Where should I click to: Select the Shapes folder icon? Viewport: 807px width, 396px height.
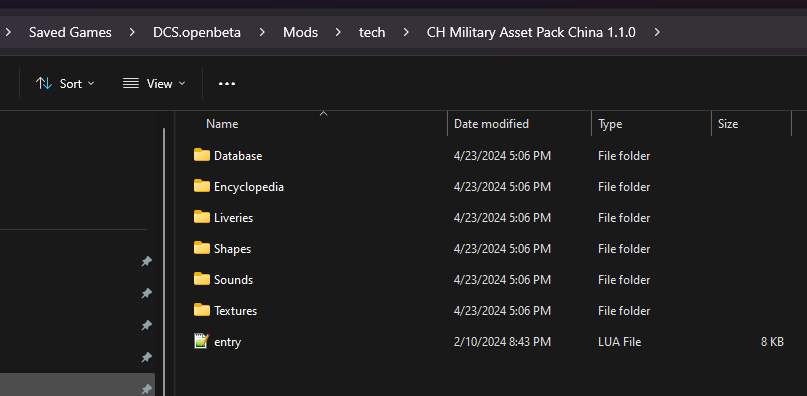coord(202,248)
